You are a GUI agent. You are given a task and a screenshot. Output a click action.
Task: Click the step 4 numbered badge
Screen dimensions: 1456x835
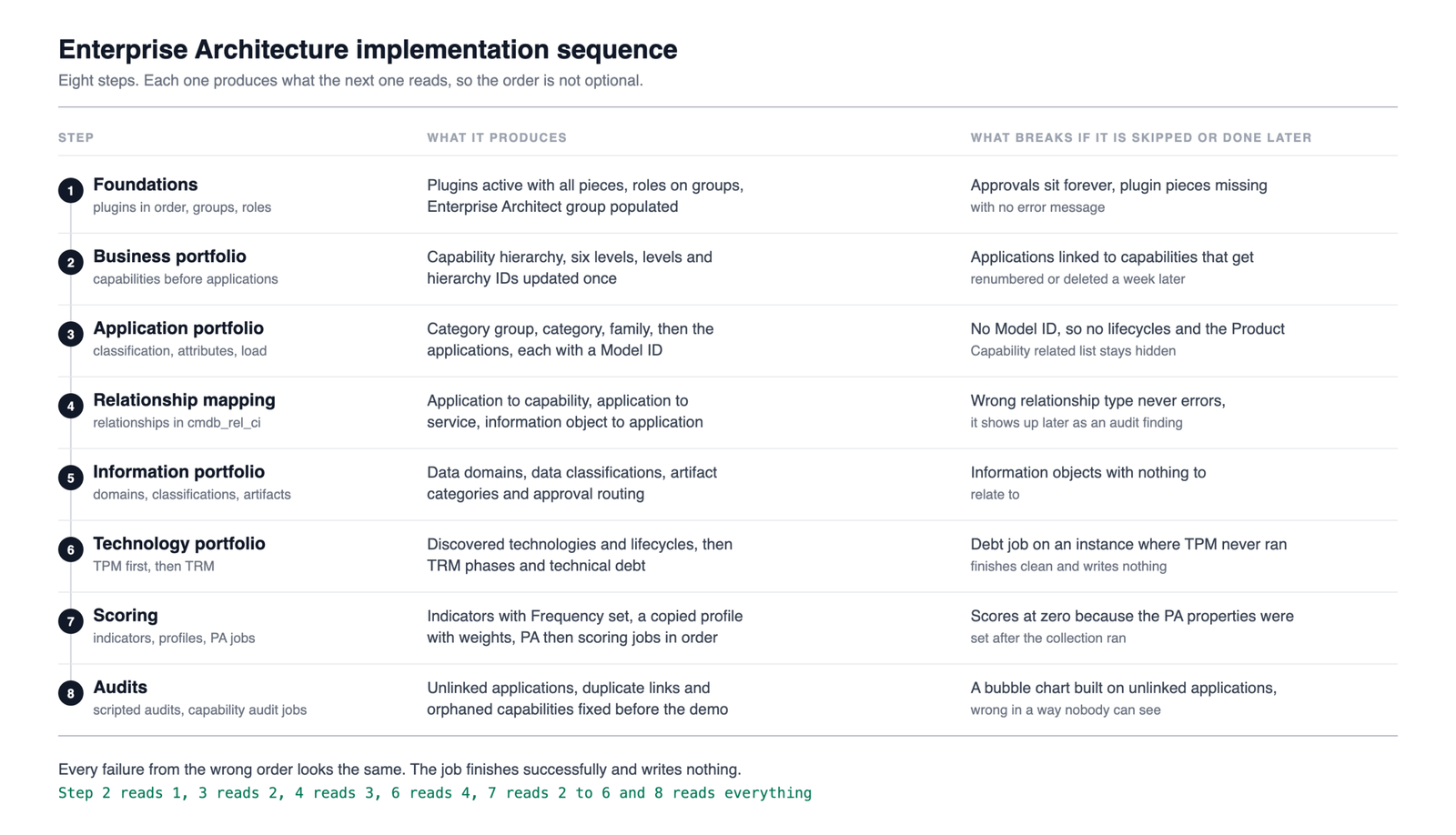71,406
